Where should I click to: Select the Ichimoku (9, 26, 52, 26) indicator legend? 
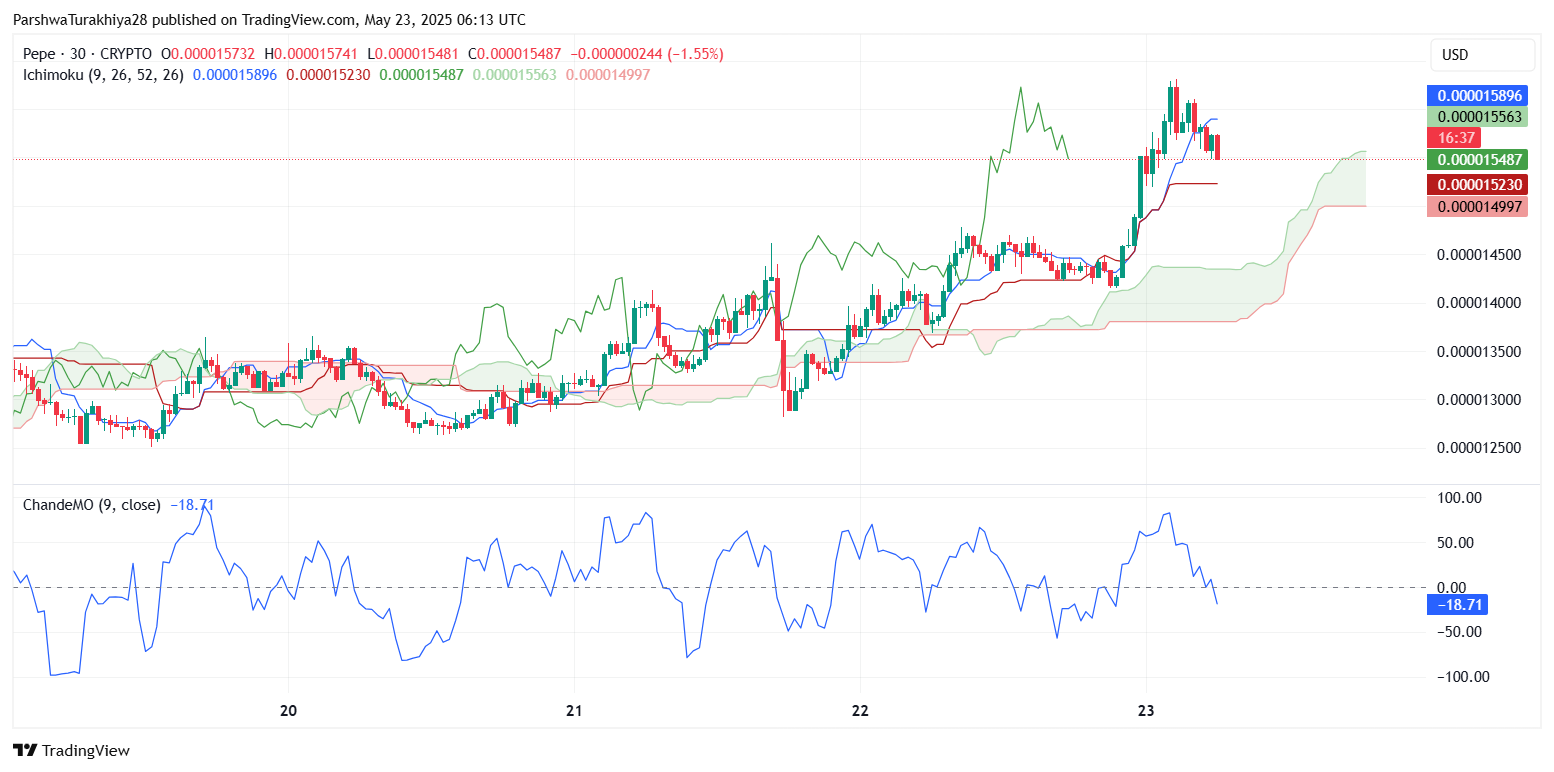click(x=103, y=75)
